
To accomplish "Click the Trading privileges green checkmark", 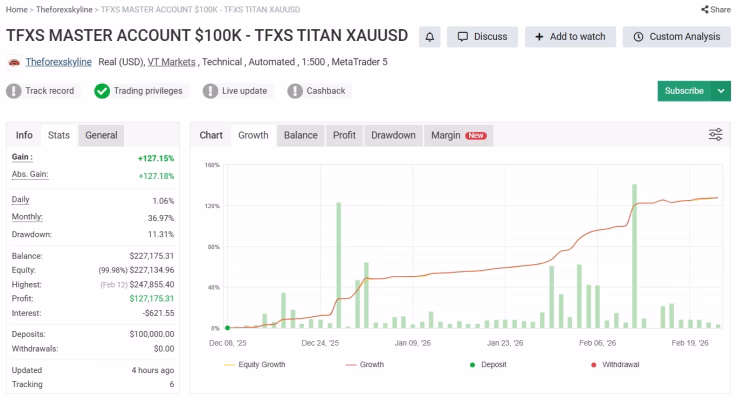I will pos(102,91).
